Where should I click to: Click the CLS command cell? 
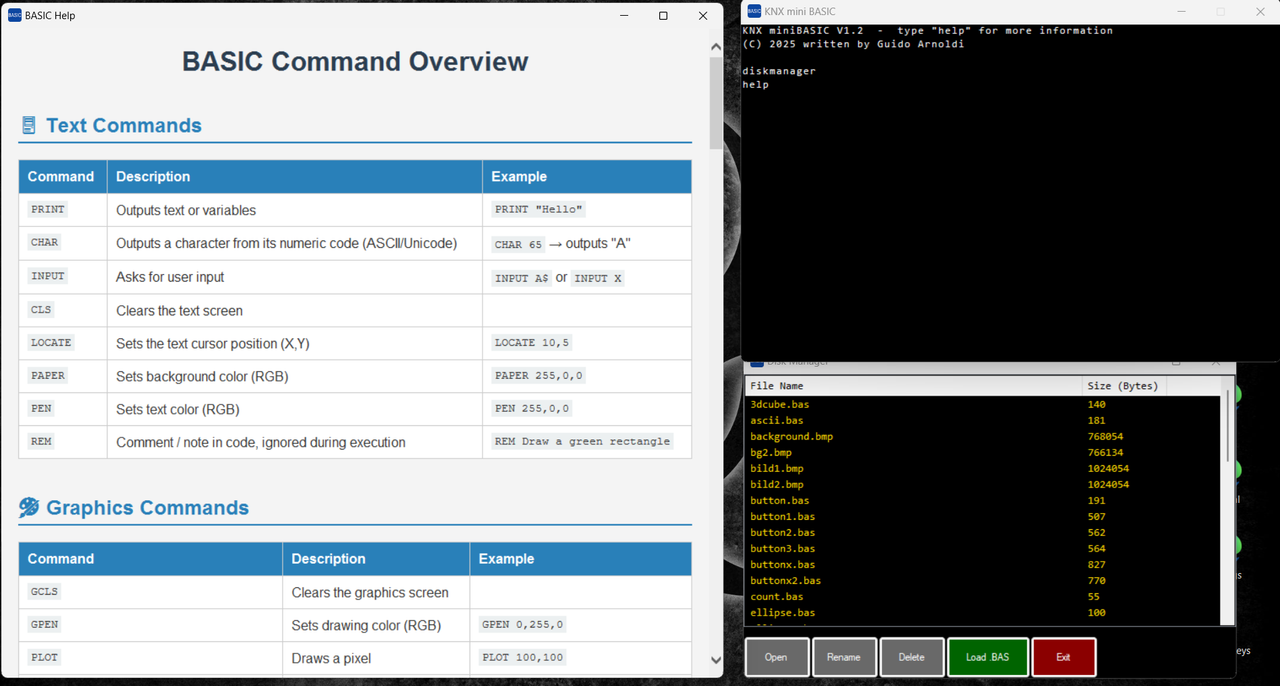pos(63,310)
